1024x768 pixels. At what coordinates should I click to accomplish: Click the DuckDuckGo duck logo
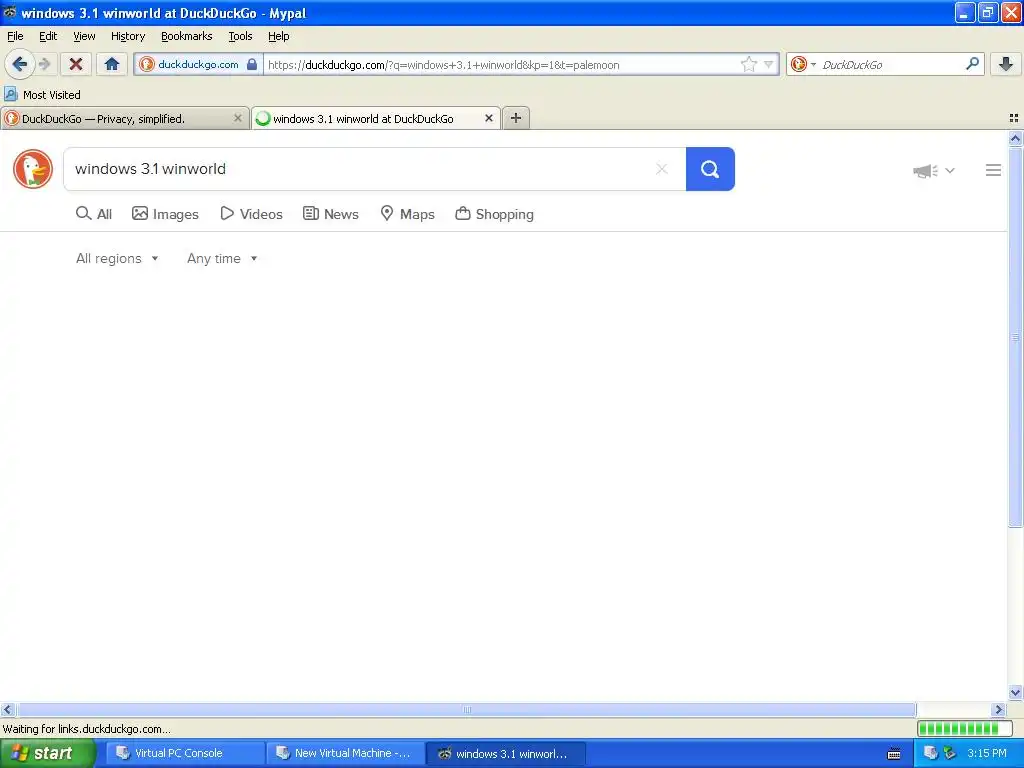33,169
